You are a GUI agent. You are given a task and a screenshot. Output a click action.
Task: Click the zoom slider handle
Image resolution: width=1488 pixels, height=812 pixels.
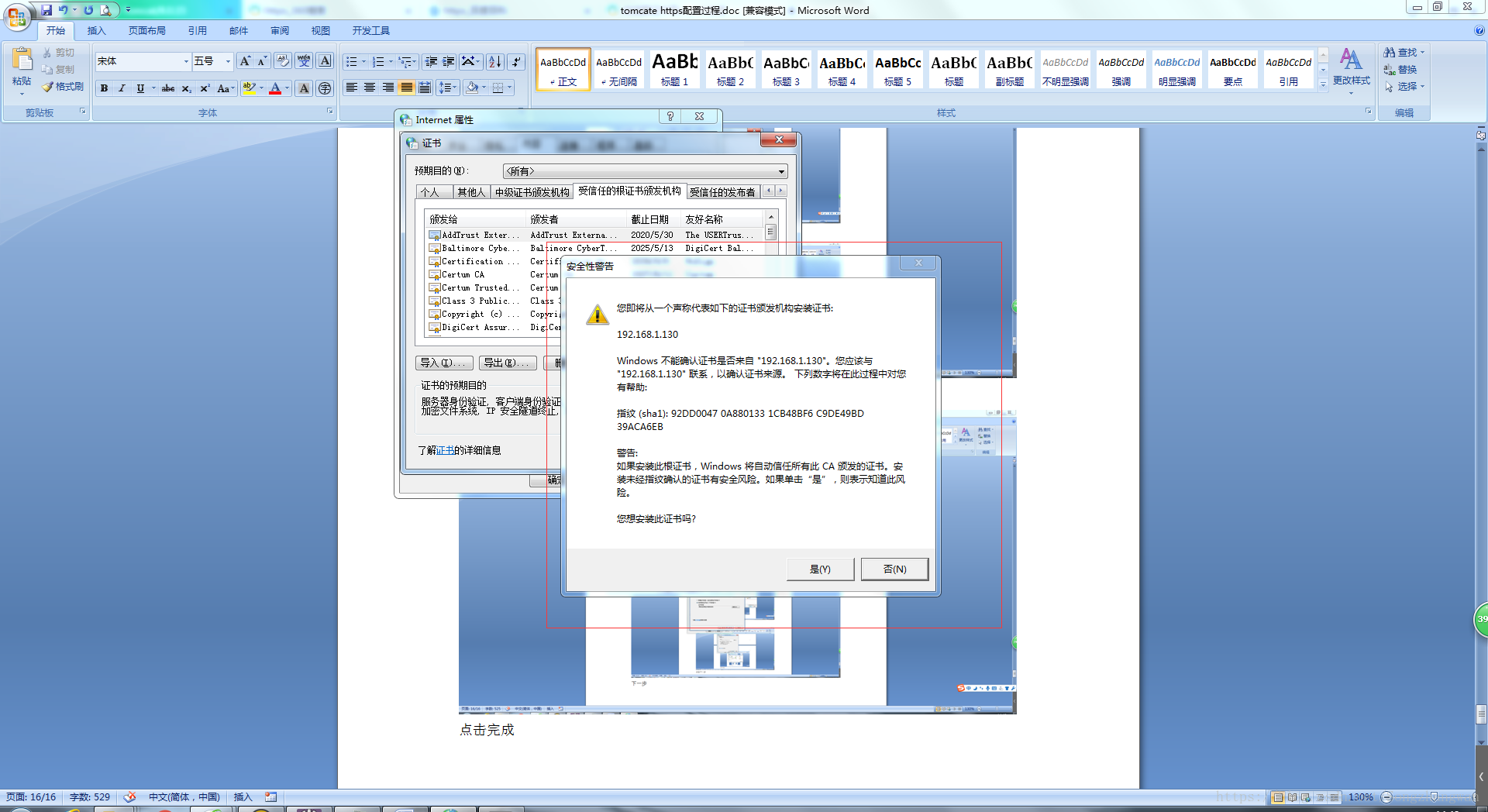coord(1434,797)
